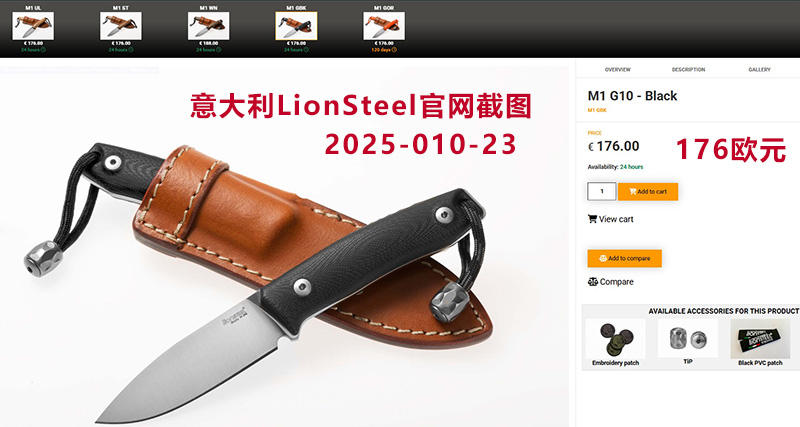The height and width of the screenshot is (427, 800).
Task: Click the quantity input field
Action: pos(602,191)
